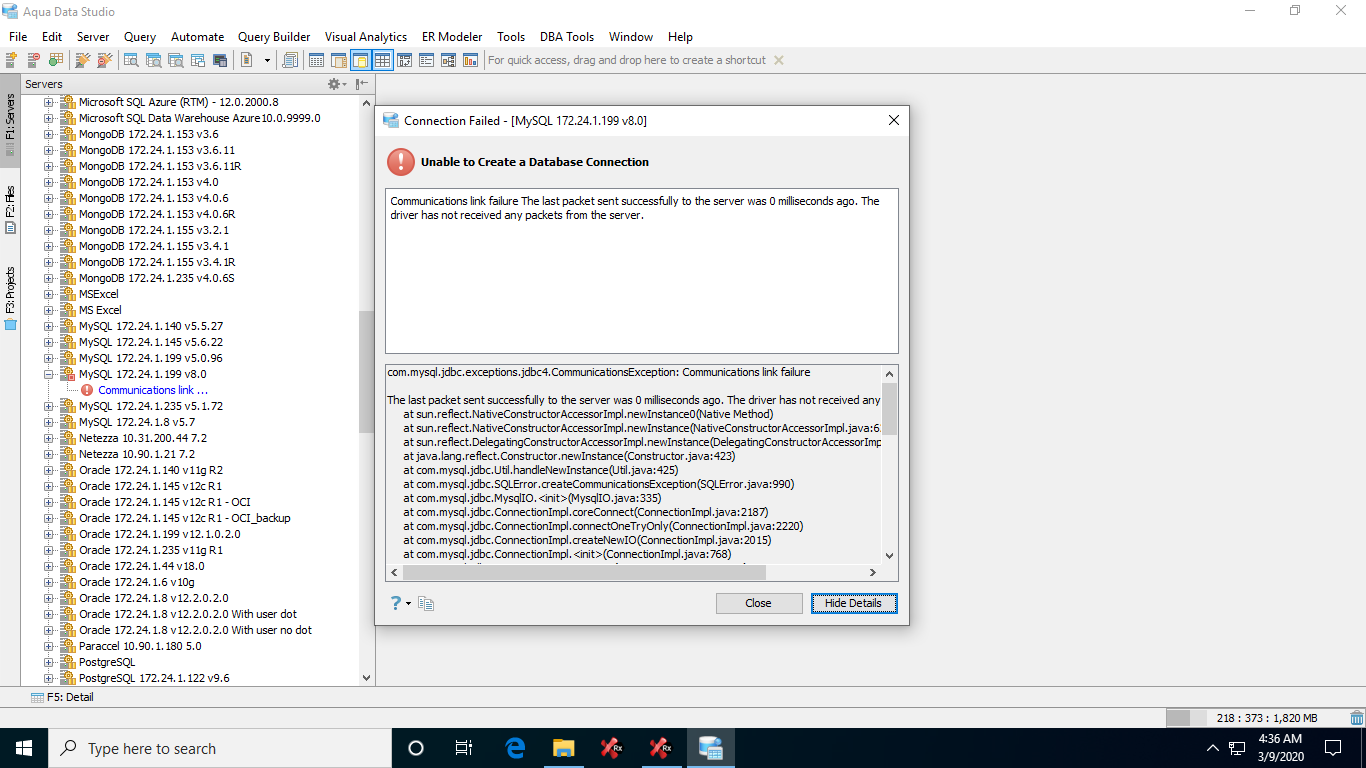This screenshot has width=1366, height=768.
Task: Open Task View from the taskbar
Action: [x=464, y=748]
